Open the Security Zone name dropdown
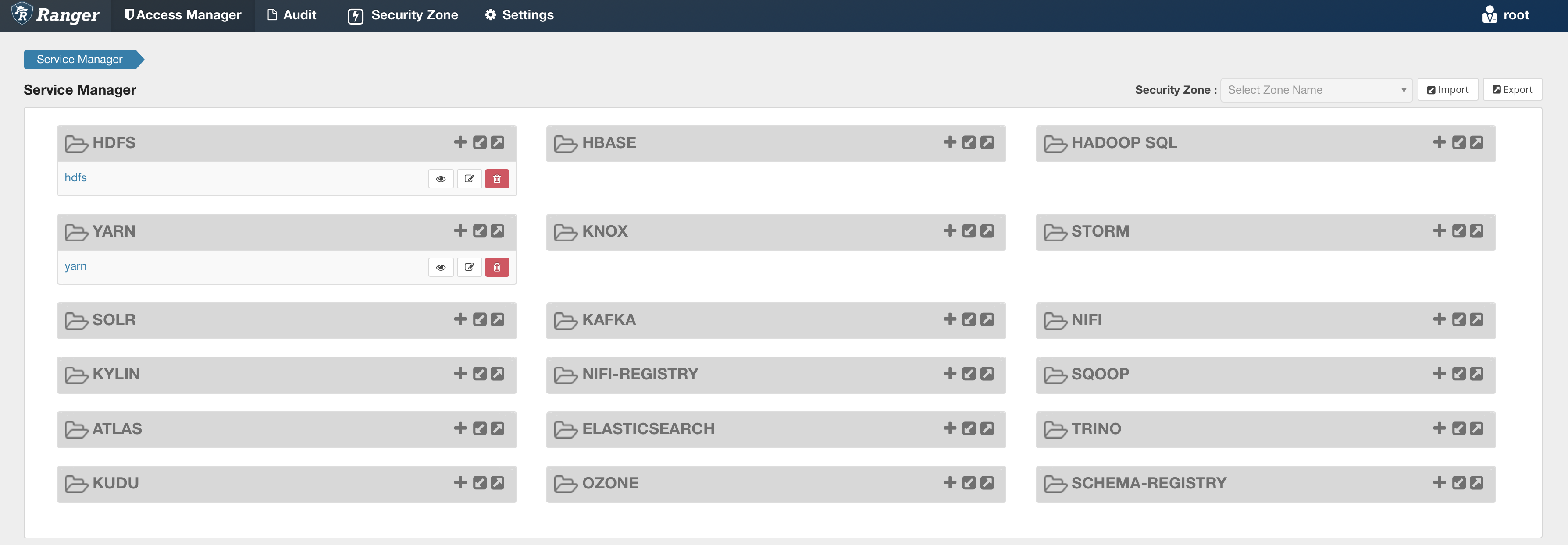Screen dimensions: 1568x545 [1316, 90]
